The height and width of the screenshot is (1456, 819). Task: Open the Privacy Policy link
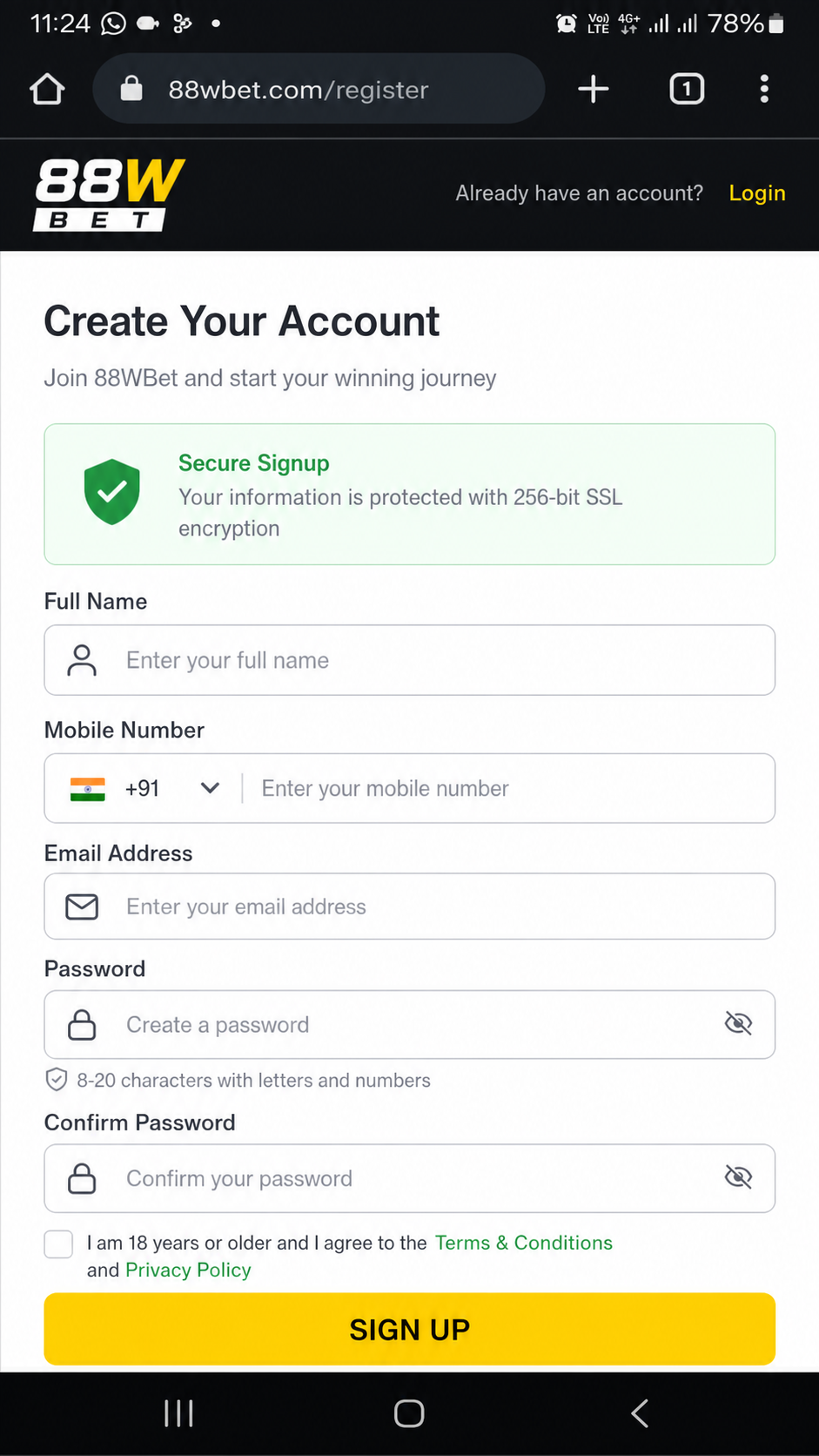click(x=188, y=1270)
